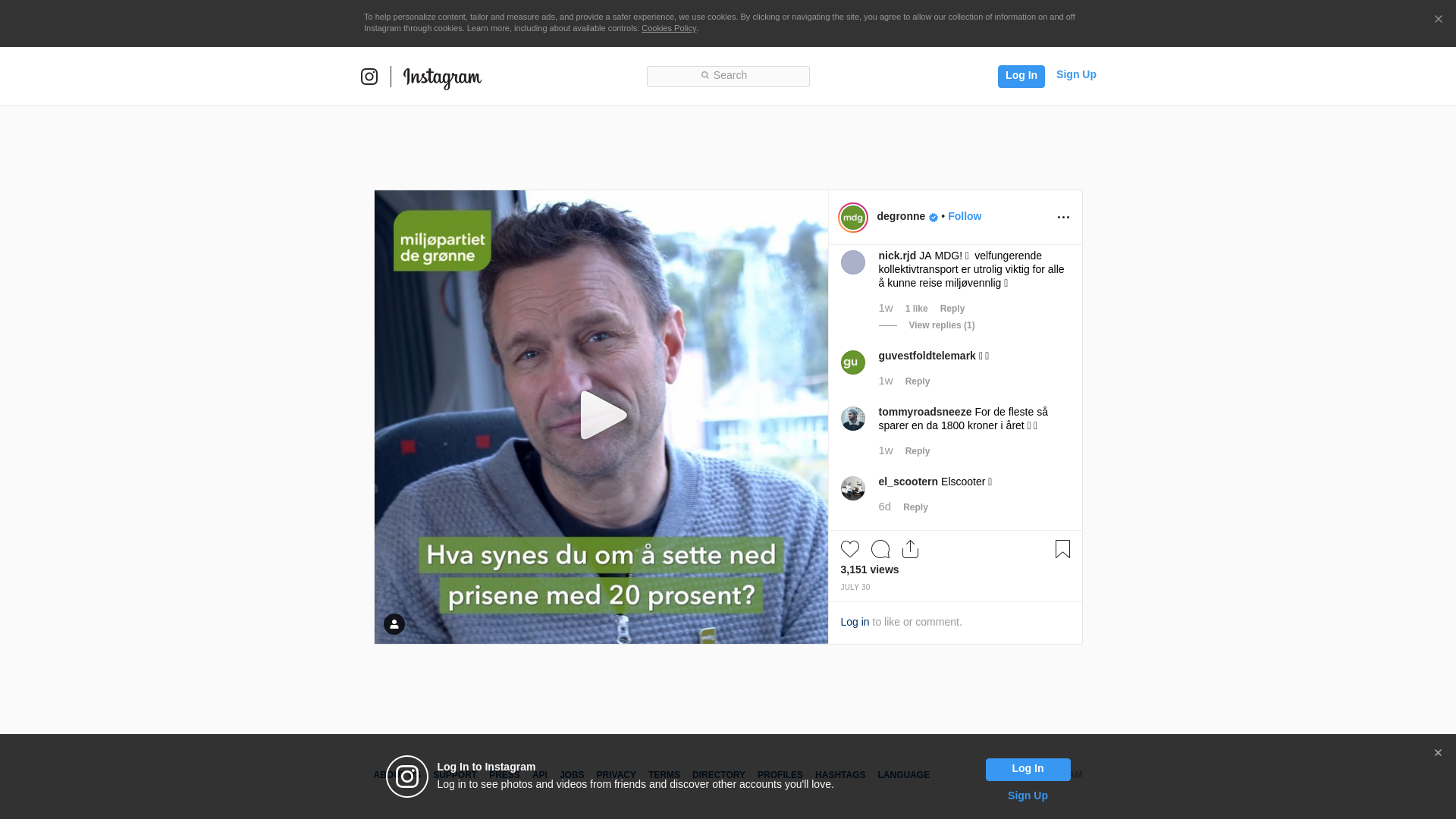This screenshot has width=1456, height=819.
Task: Open degronne profile avatar
Action: (x=853, y=218)
